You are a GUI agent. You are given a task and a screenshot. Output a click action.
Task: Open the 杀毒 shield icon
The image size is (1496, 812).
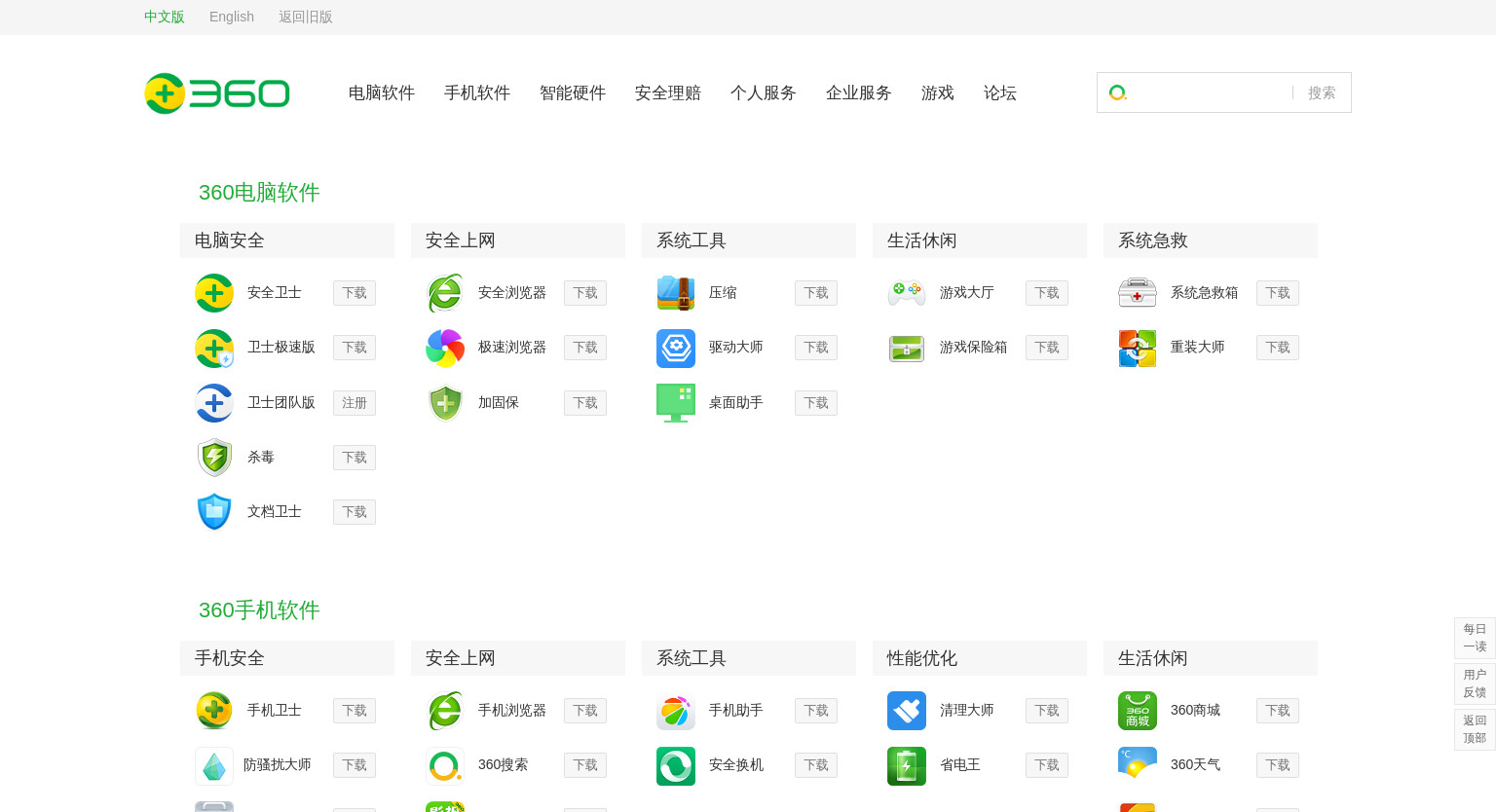[x=214, y=458]
